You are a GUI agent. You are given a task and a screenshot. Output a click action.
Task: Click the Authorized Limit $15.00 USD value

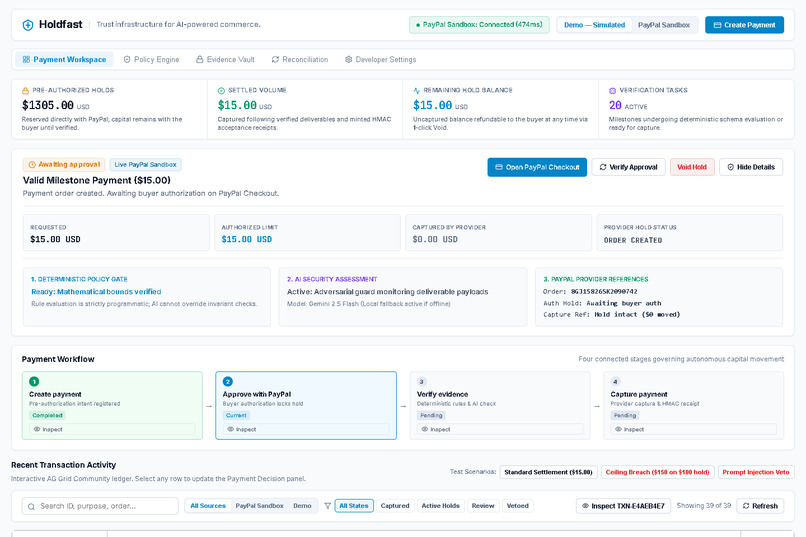247,239
